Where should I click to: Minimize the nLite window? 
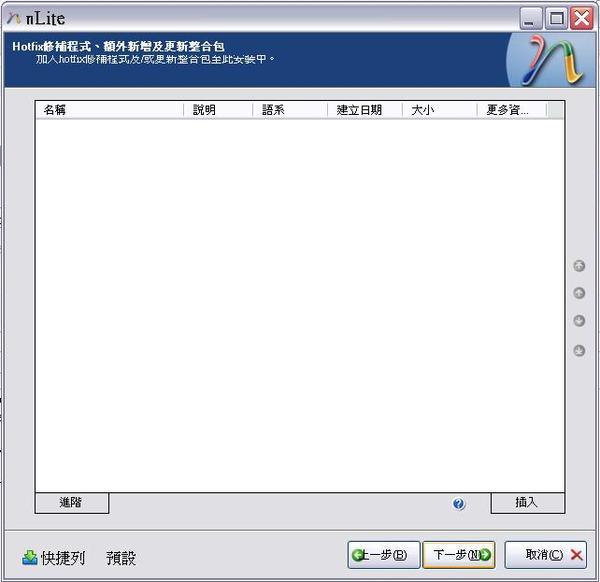[531, 18]
